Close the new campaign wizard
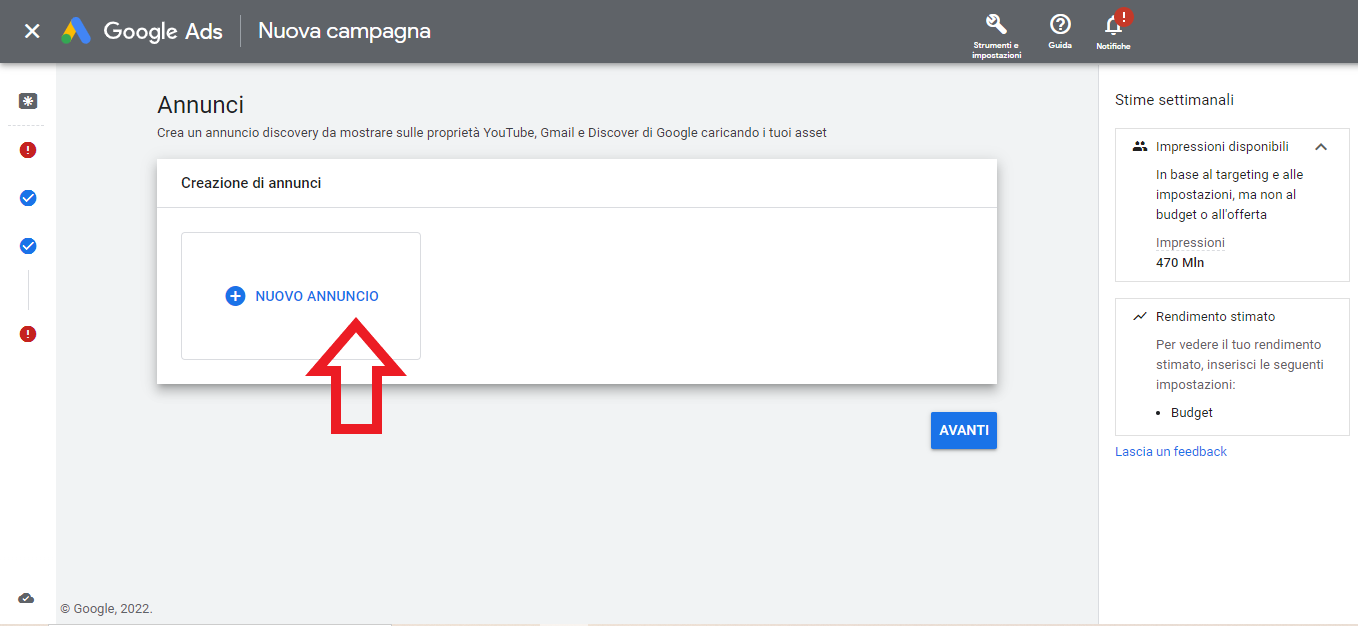 (32, 31)
